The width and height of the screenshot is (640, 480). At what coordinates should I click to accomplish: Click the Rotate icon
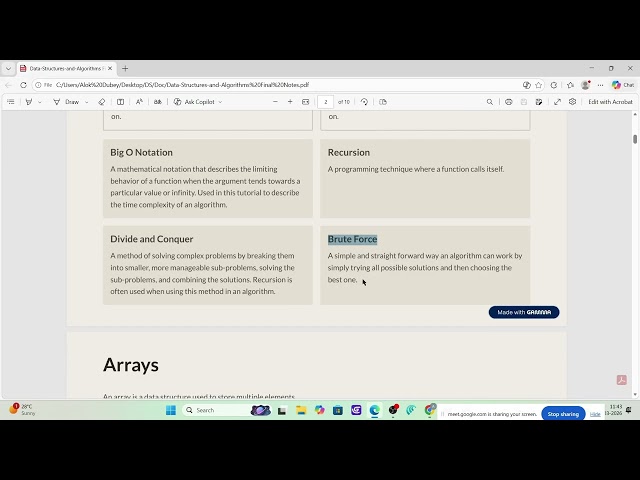coord(364,102)
